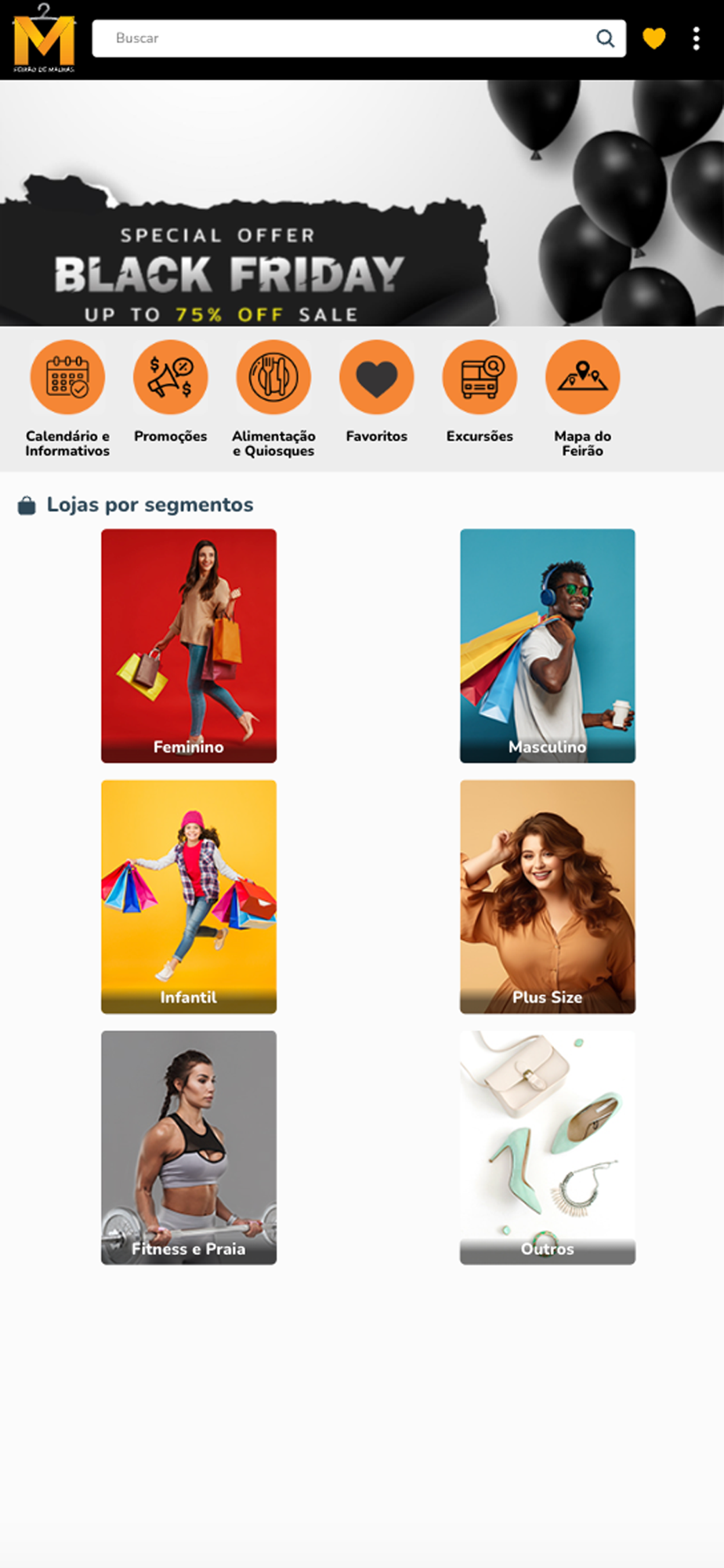Click the shopping bag icon beside Lojas
The image size is (724, 1568).
[x=27, y=506]
